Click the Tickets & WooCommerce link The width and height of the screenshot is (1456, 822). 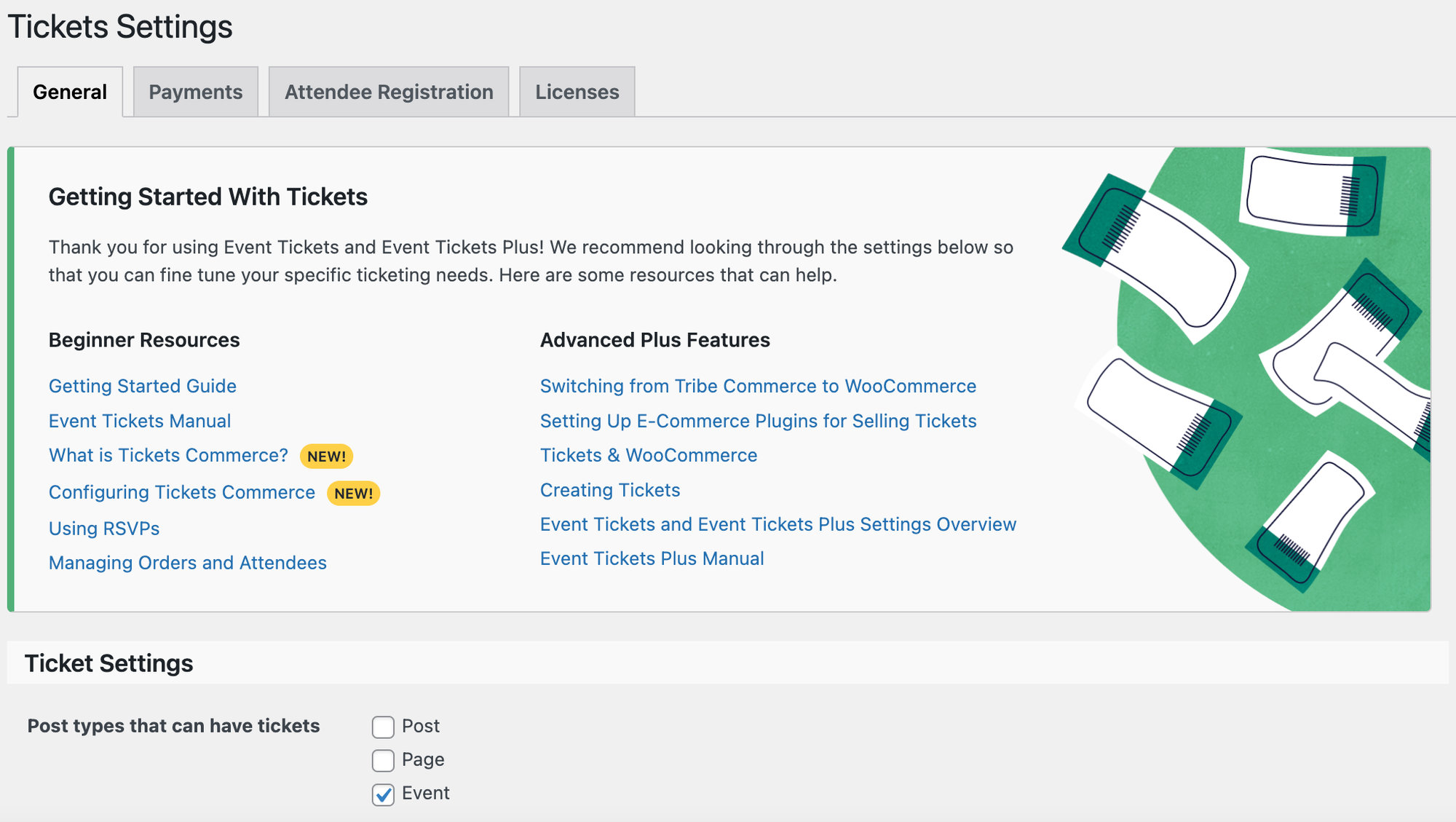649,455
